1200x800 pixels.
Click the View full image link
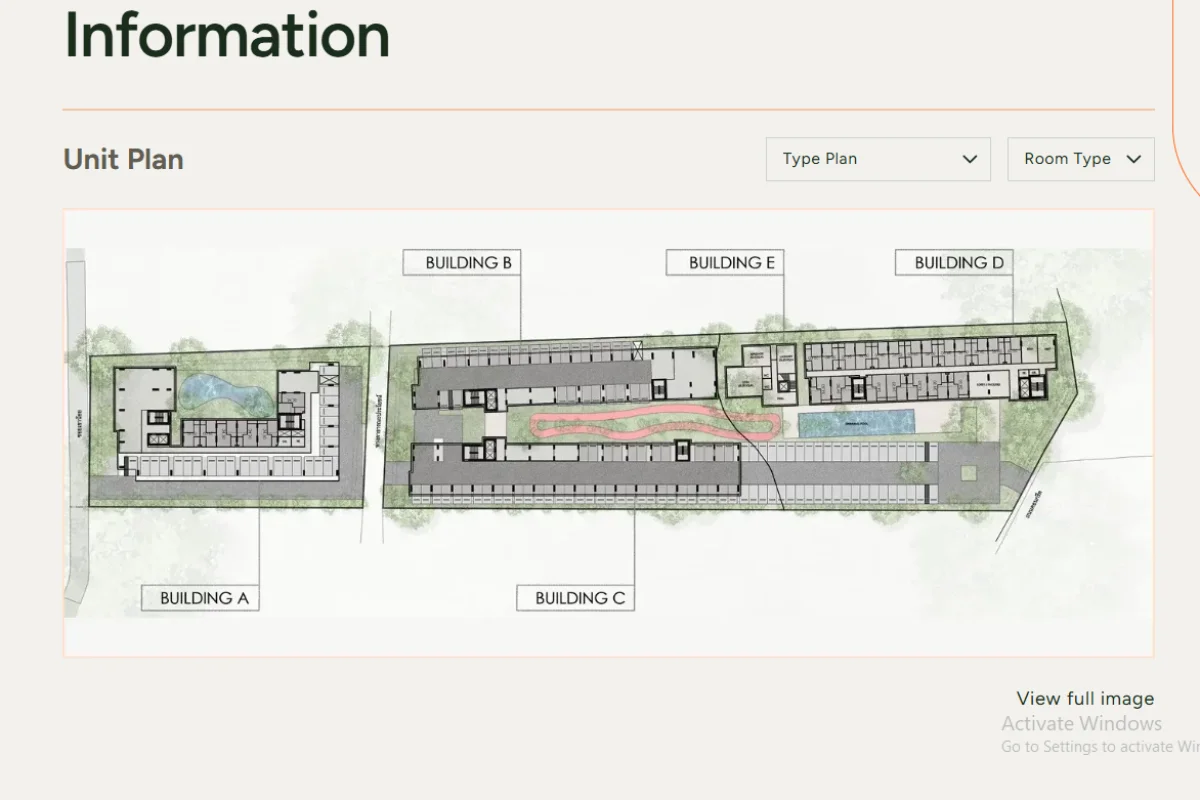click(1085, 699)
